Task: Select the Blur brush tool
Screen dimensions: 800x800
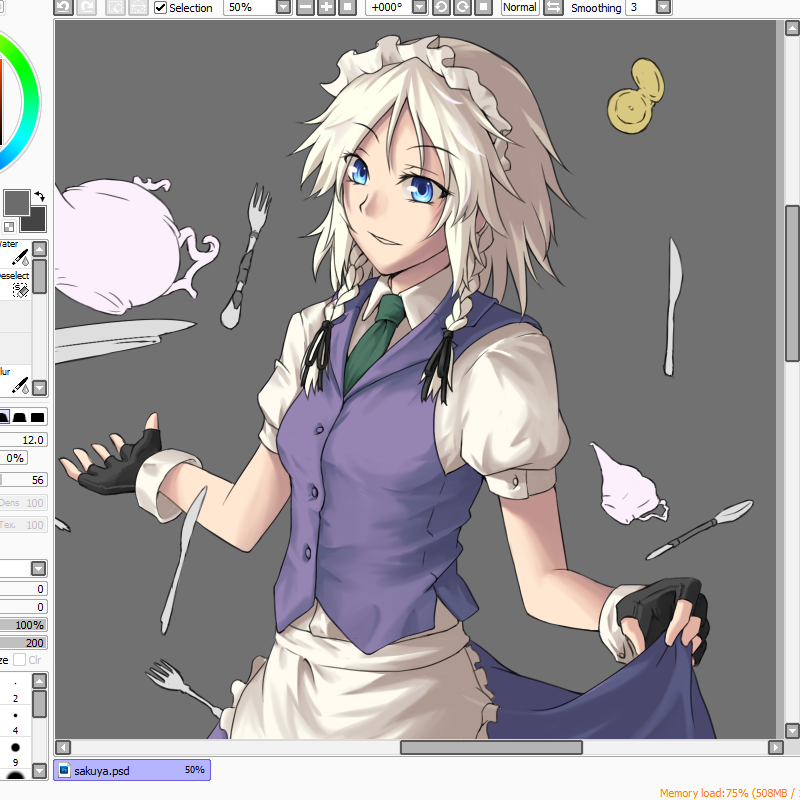Action: pos(15,380)
